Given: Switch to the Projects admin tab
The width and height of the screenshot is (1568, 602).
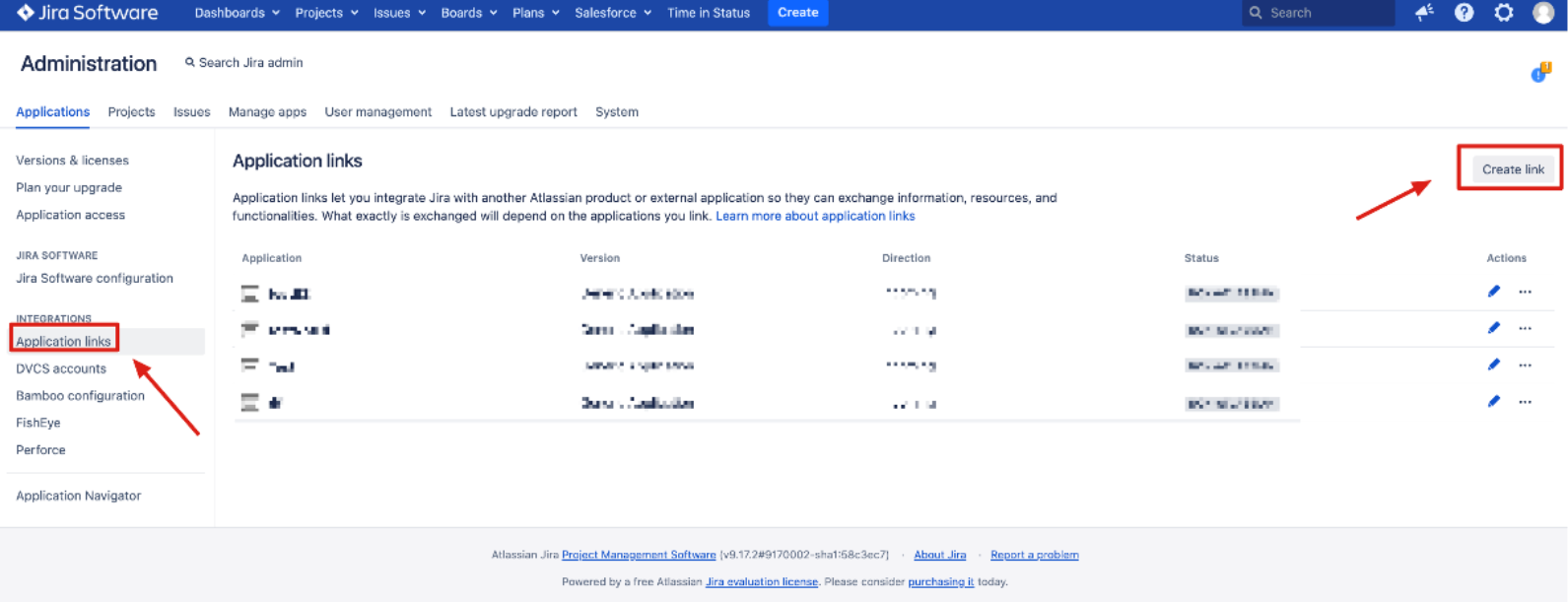Looking at the screenshot, I should [131, 112].
